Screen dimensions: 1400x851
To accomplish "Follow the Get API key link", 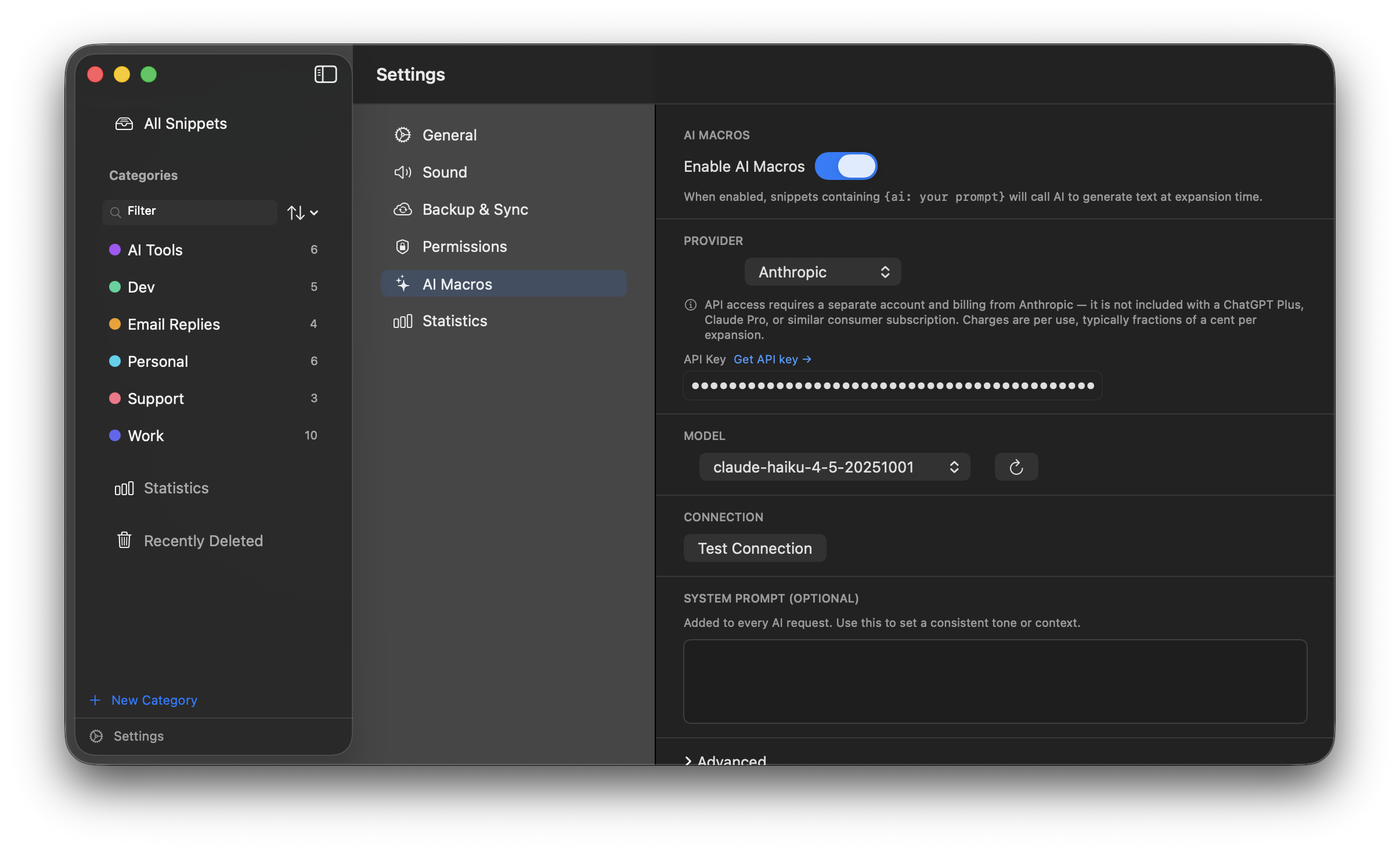I will tap(772, 359).
